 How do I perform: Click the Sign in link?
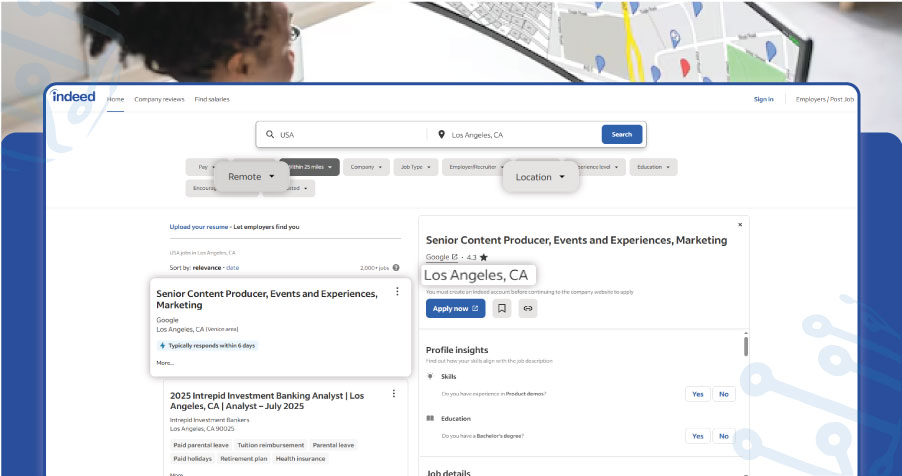pyautogui.click(x=763, y=100)
